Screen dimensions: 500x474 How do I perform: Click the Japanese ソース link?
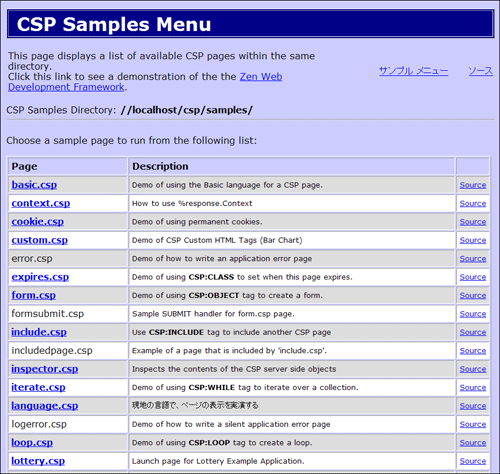click(x=480, y=71)
